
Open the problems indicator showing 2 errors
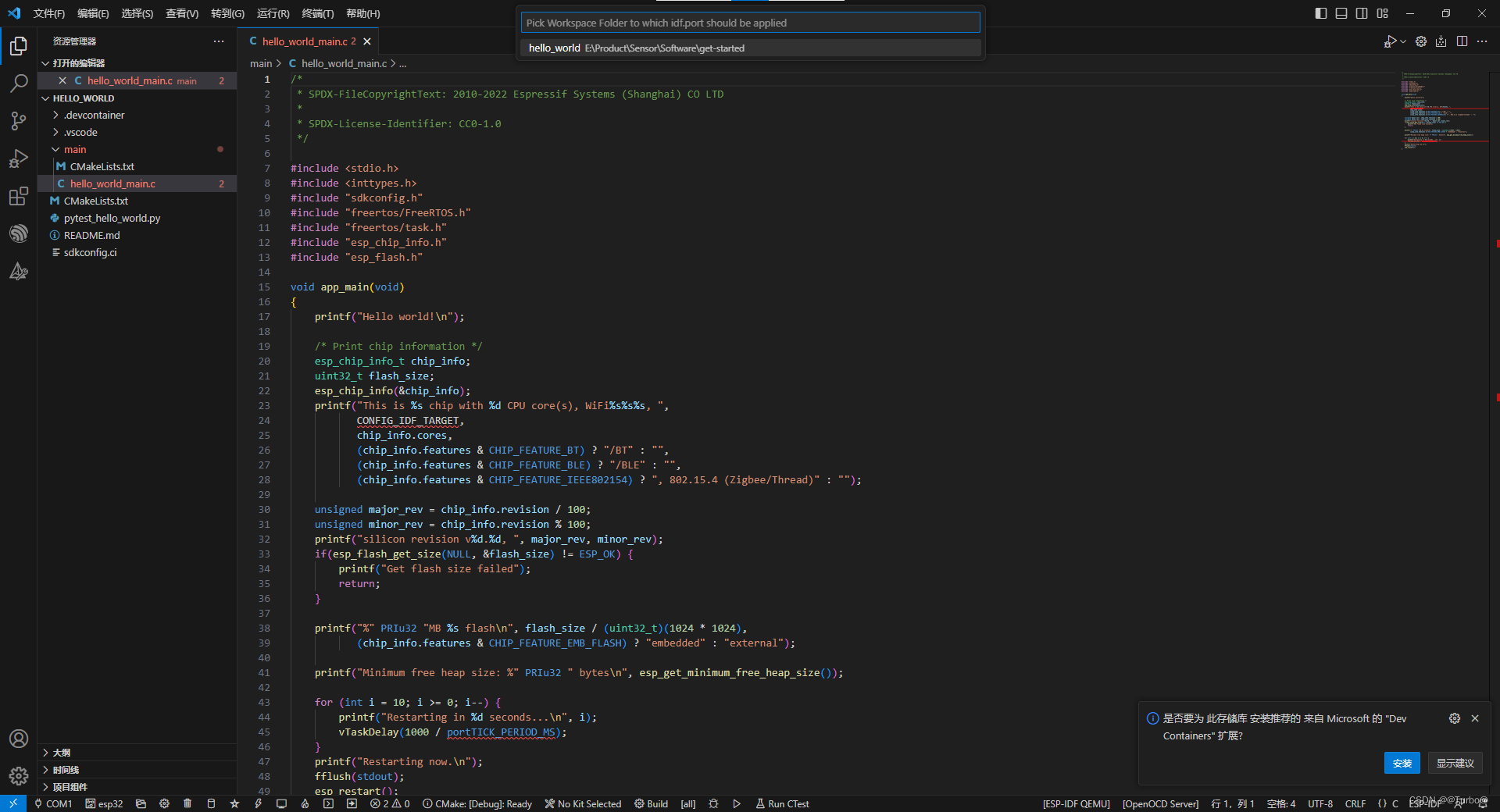pyautogui.click(x=390, y=803)
